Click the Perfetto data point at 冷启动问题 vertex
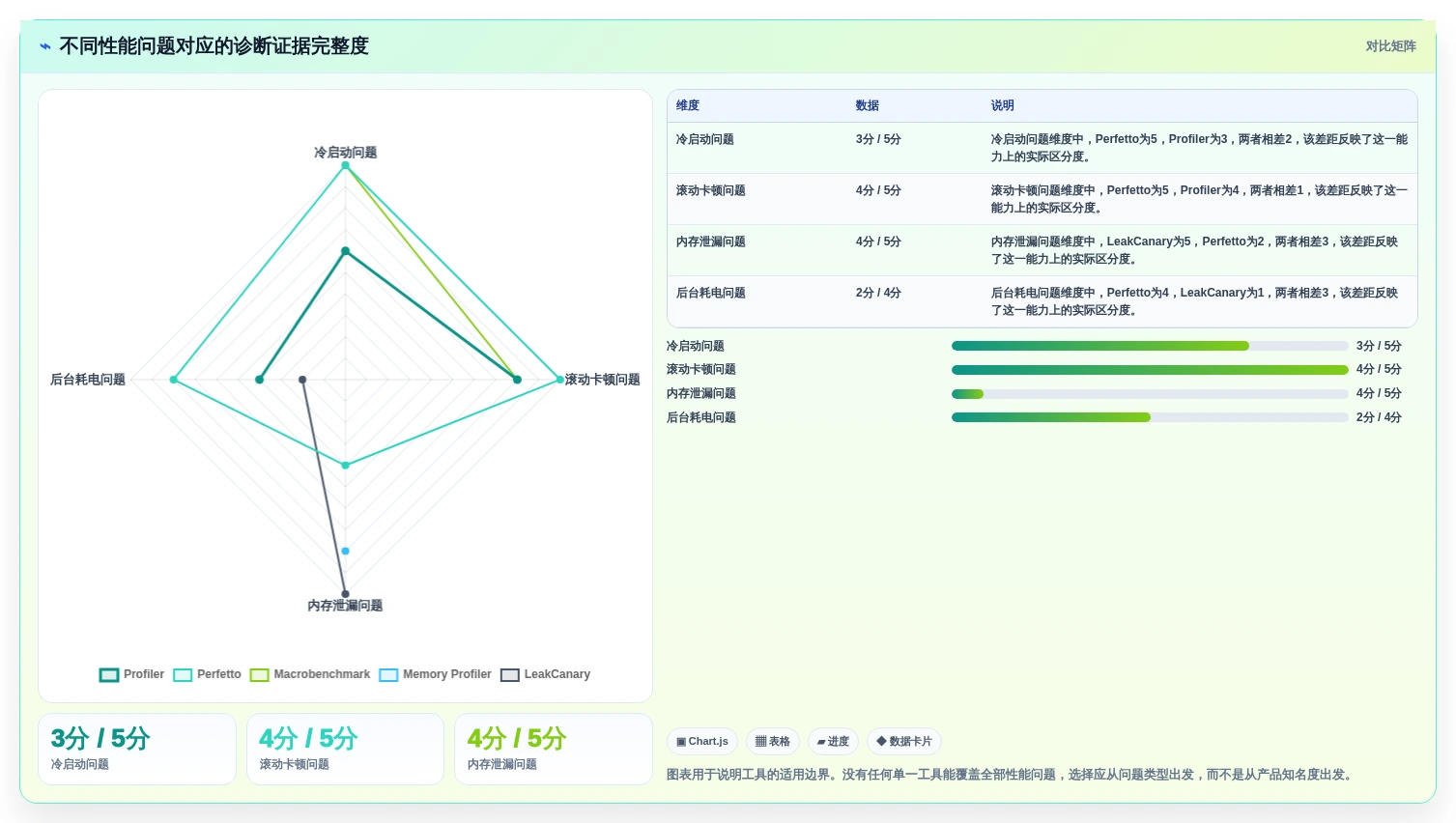1456x823 pixels. click(x=345, y=165)
